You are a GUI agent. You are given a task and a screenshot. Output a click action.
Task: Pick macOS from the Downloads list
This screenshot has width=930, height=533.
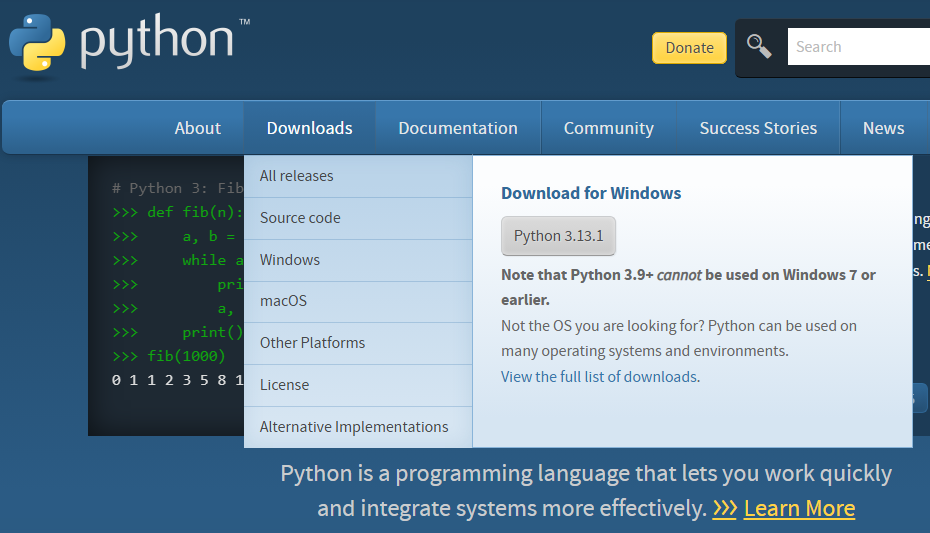pyautogui.click(x=283, y=301)
